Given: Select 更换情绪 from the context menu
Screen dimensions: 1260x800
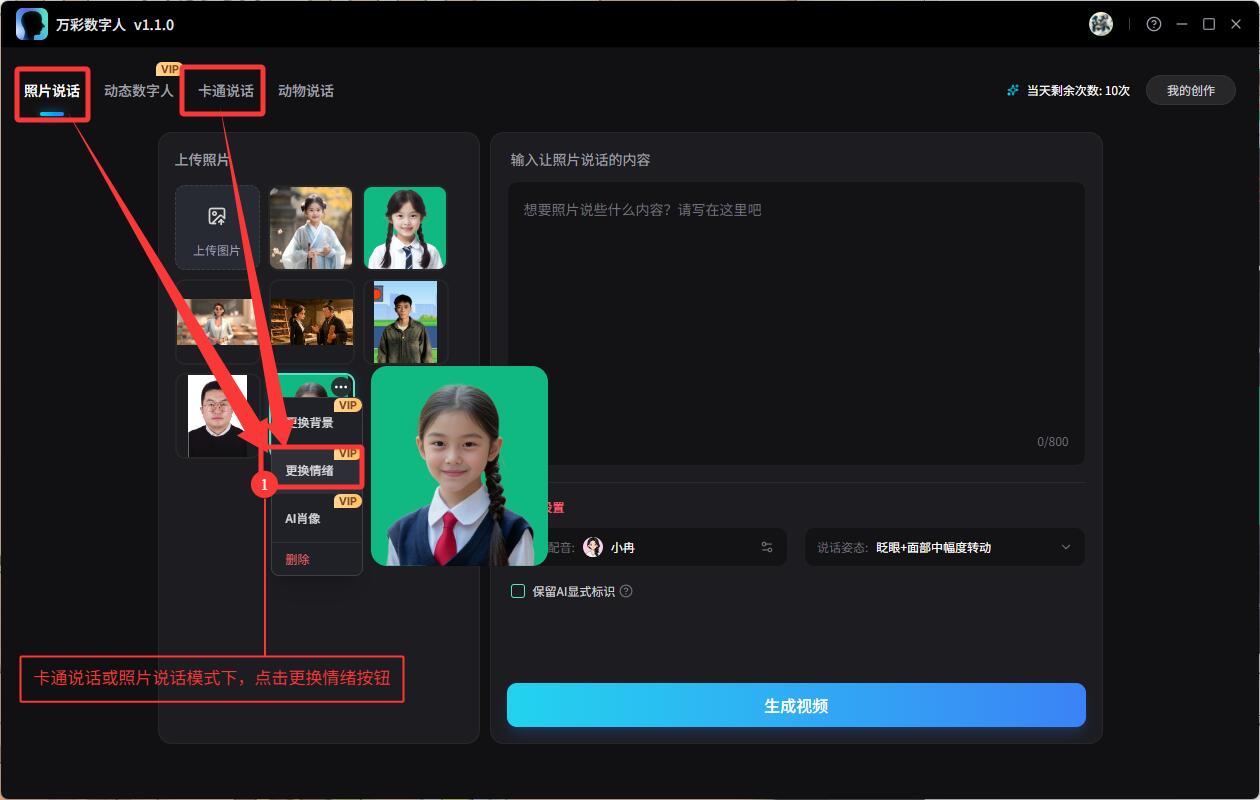Looking at the screenshot, I should tap(310, 470).
